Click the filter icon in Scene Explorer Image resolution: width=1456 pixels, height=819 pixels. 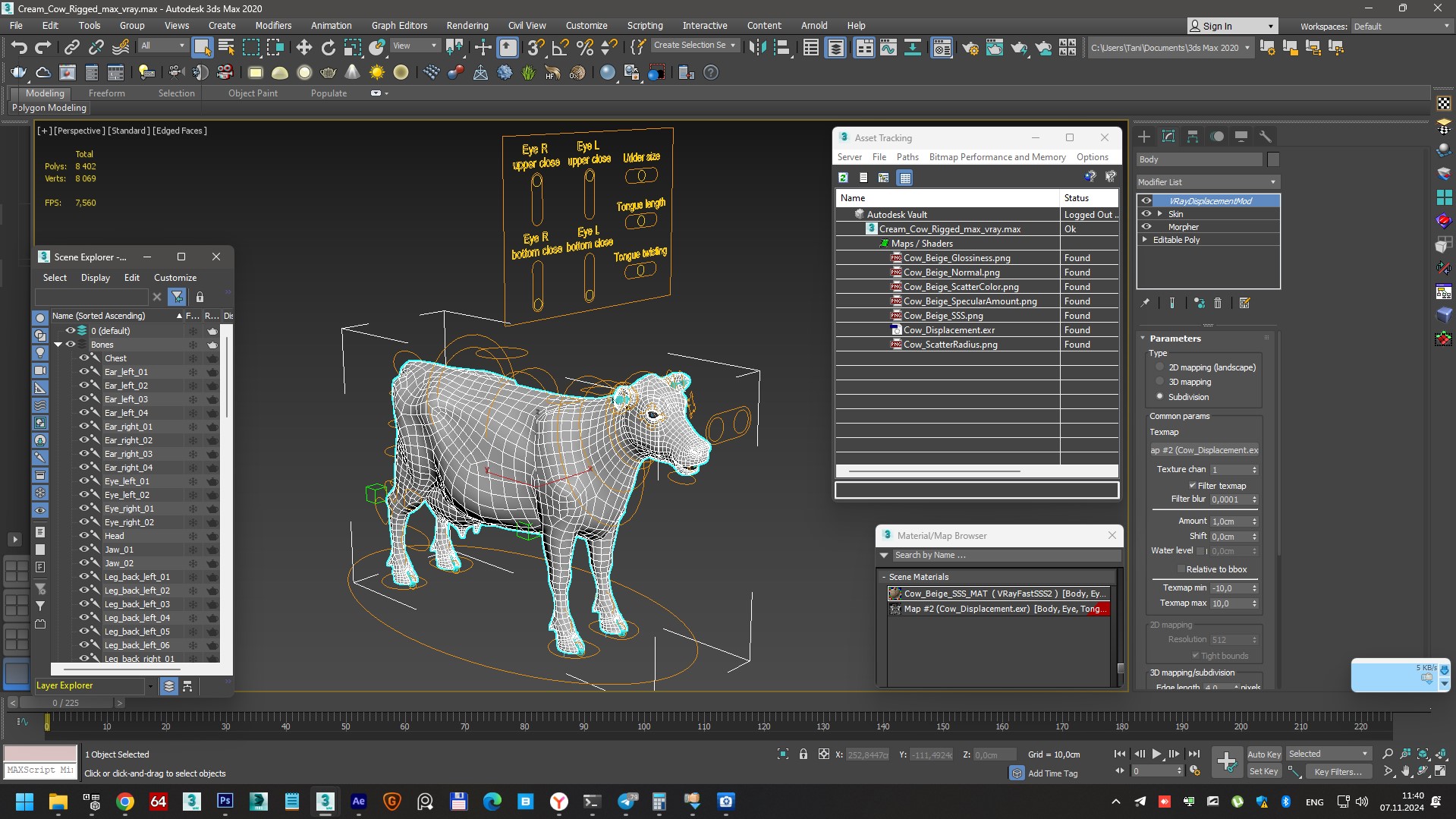click(177, 297)
